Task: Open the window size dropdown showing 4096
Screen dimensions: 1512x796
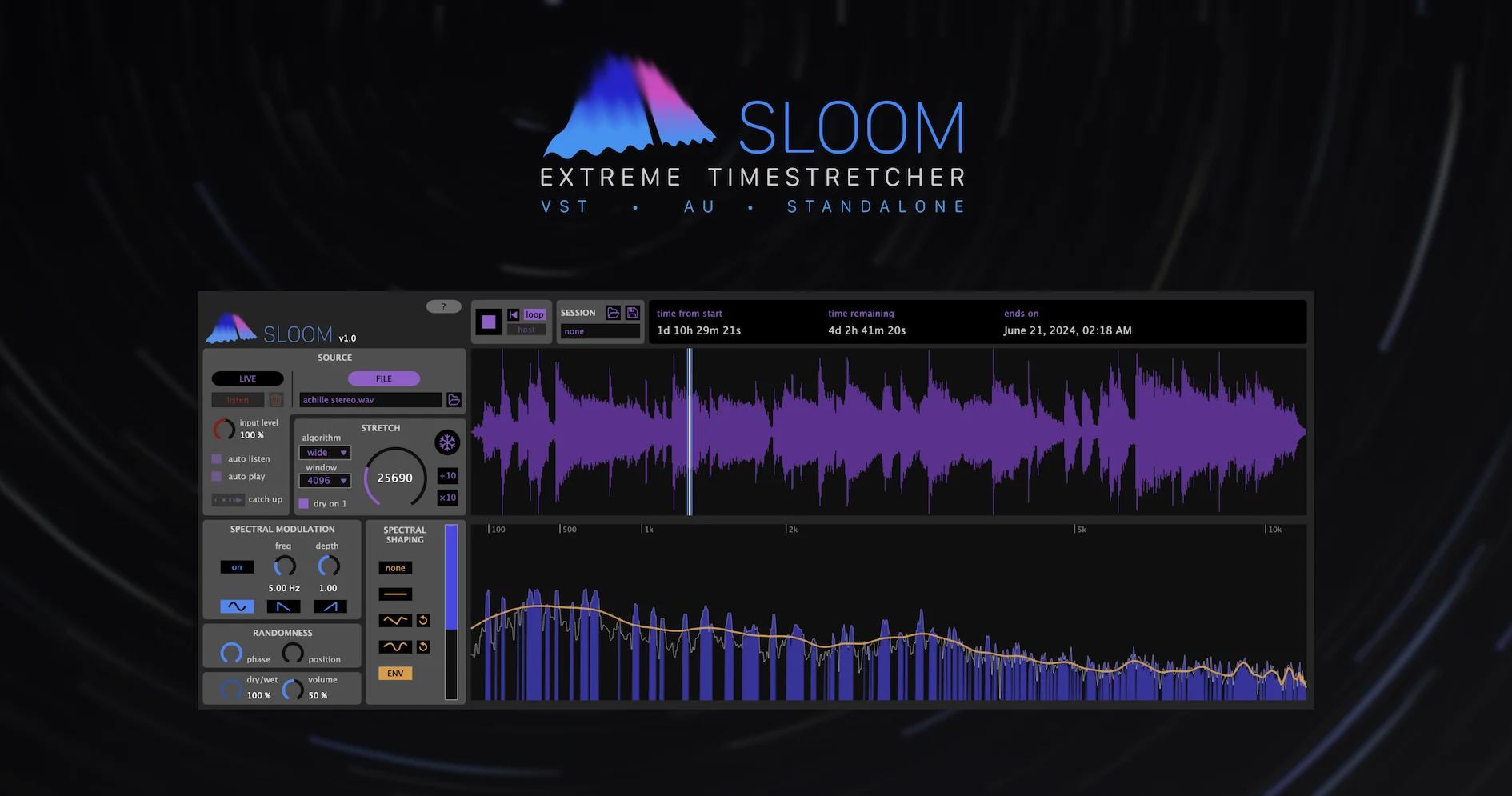Action: pos(325,481)
